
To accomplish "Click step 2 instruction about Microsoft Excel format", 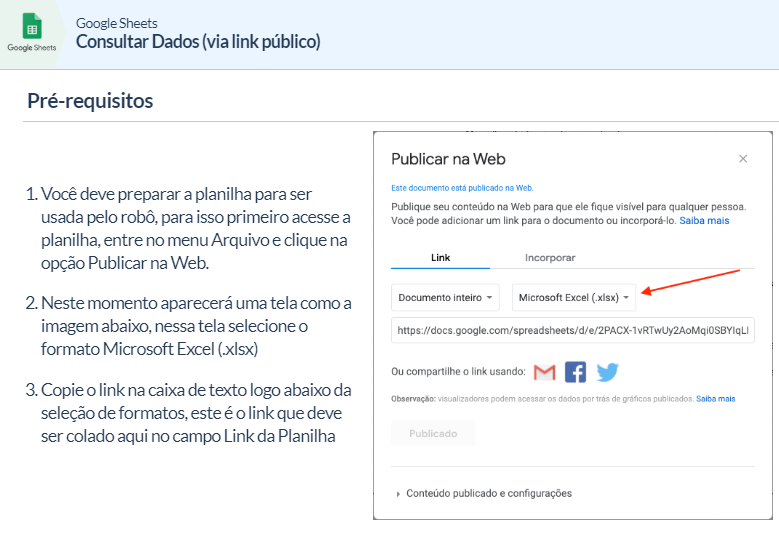I will click(x=189, y=326).
